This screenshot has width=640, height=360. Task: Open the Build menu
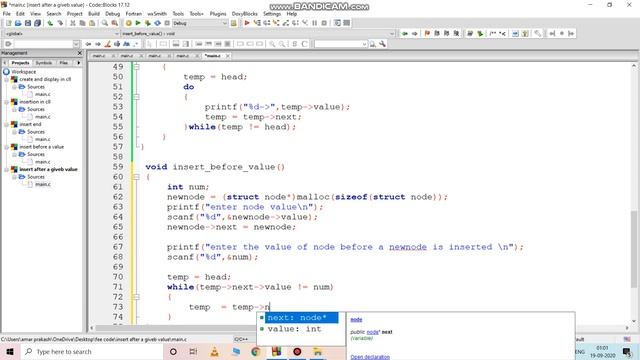point(94,13)
